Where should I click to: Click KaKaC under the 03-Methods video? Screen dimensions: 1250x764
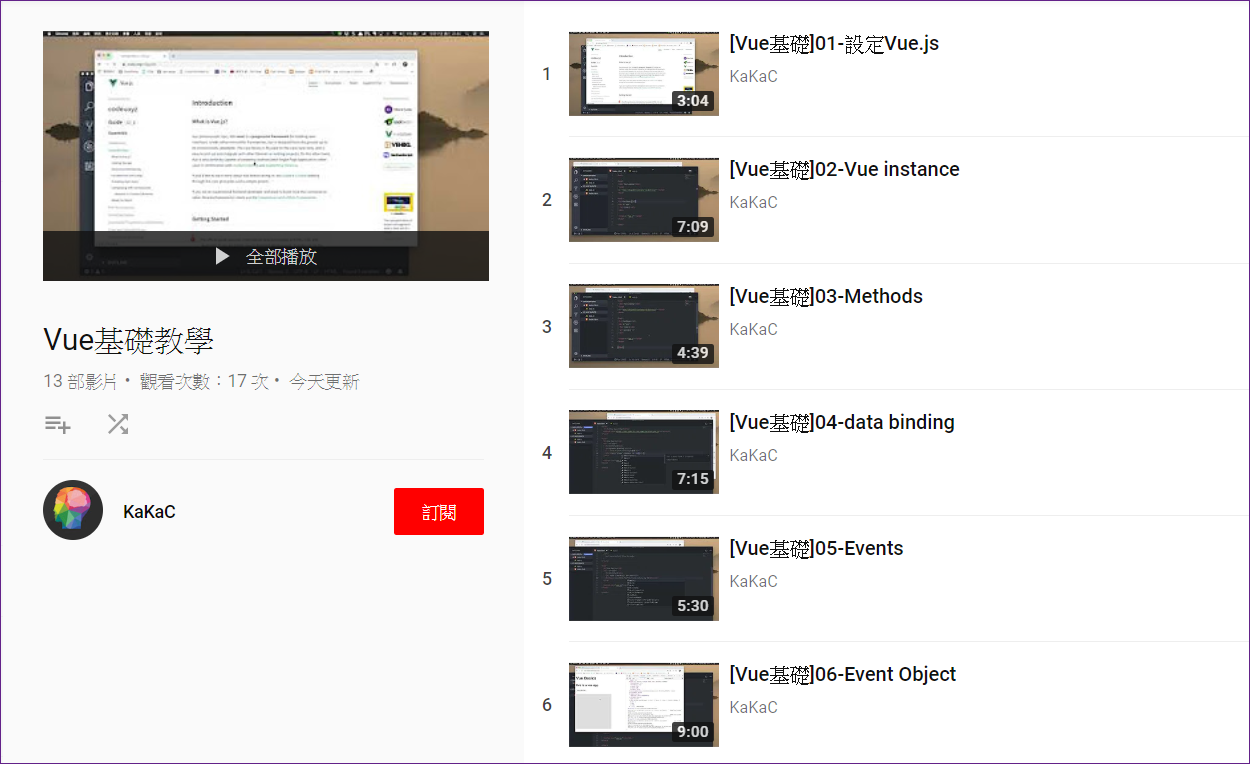[x=753, y=330]
